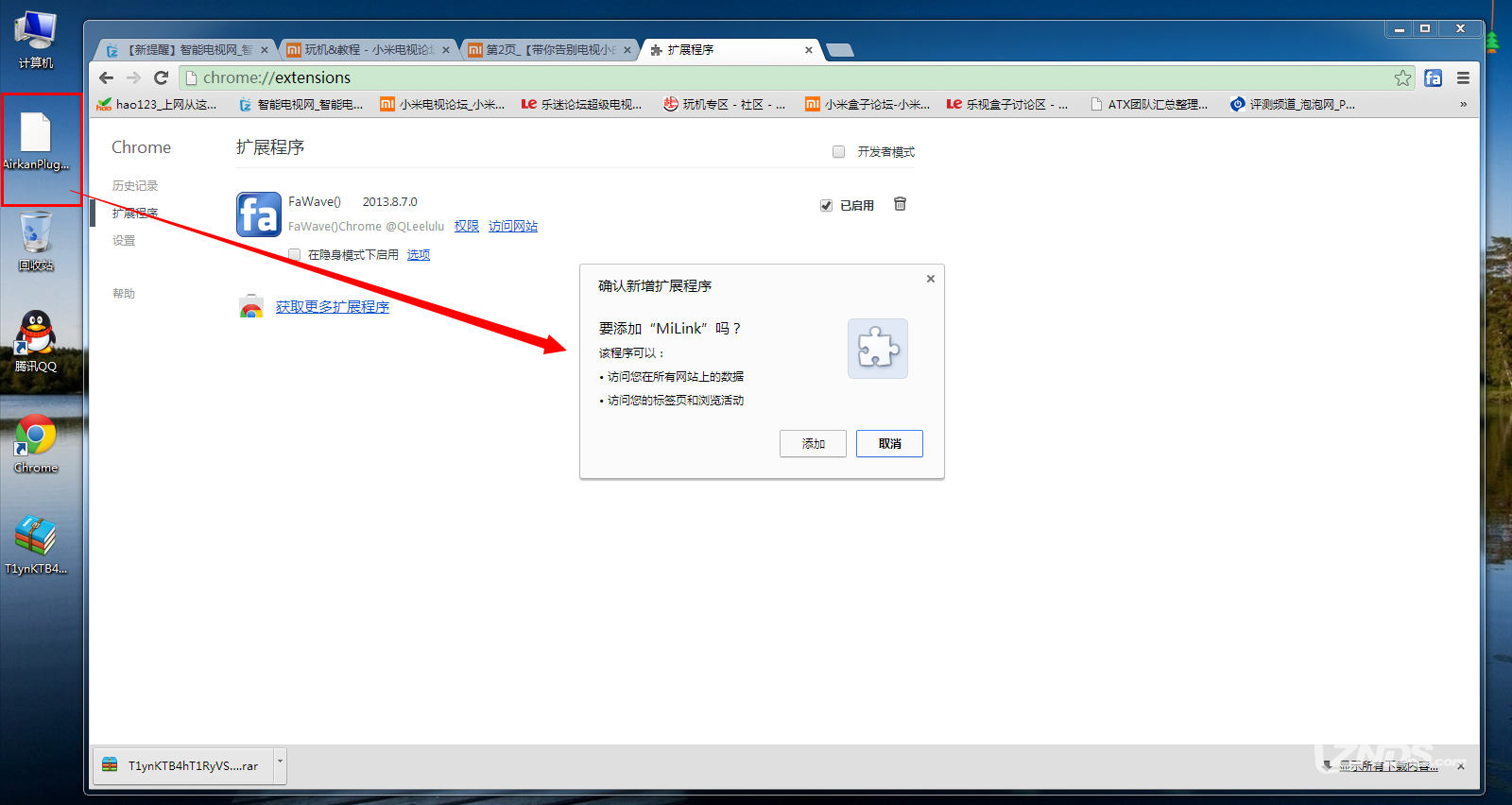Click 取消 to cancel adding MiLink
This screenshot has height=805, width=1512.
click(x=889, y=443)
